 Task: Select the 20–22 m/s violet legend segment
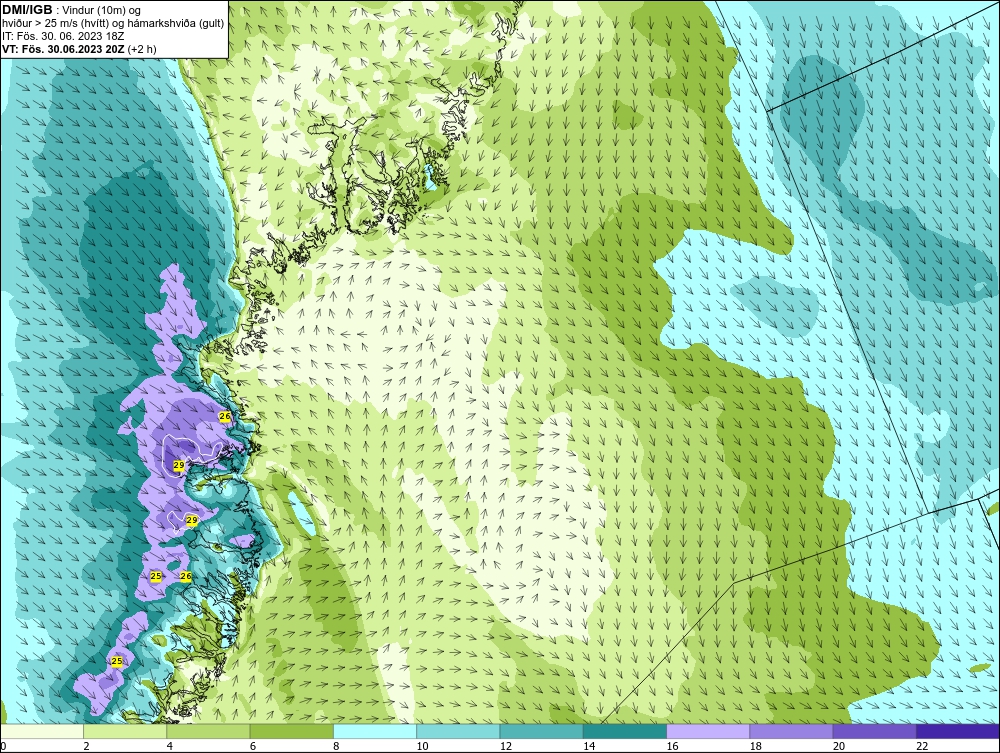tap(874, 731)
